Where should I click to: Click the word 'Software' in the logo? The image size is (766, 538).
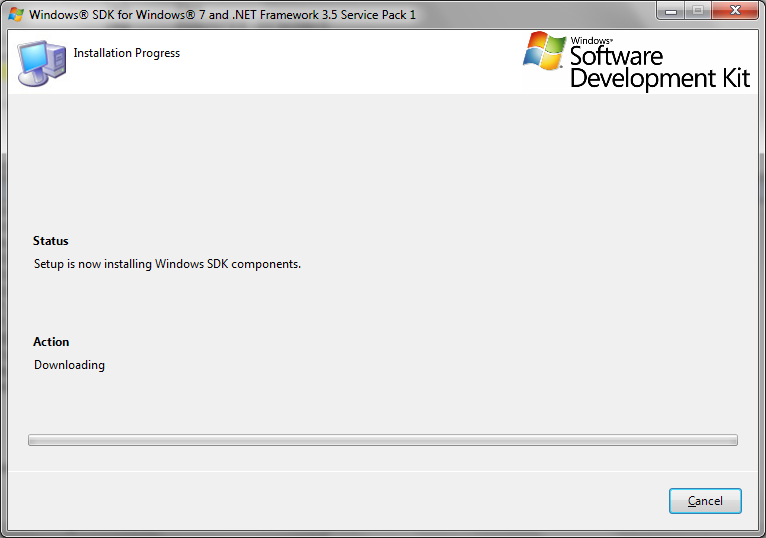[616, 57]
